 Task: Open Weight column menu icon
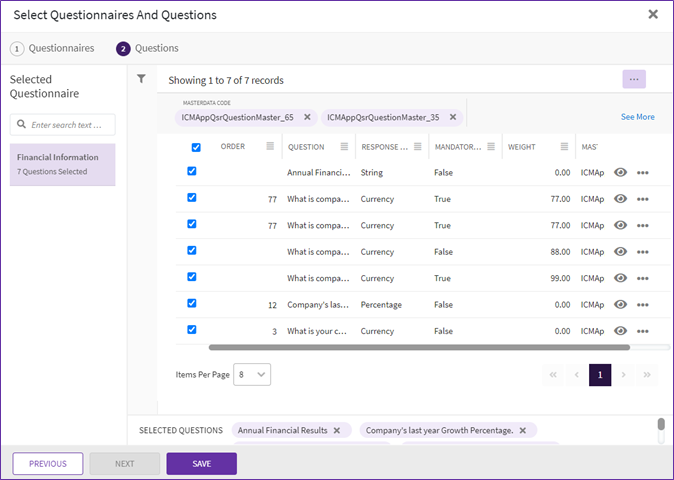[x=564, y=147]
